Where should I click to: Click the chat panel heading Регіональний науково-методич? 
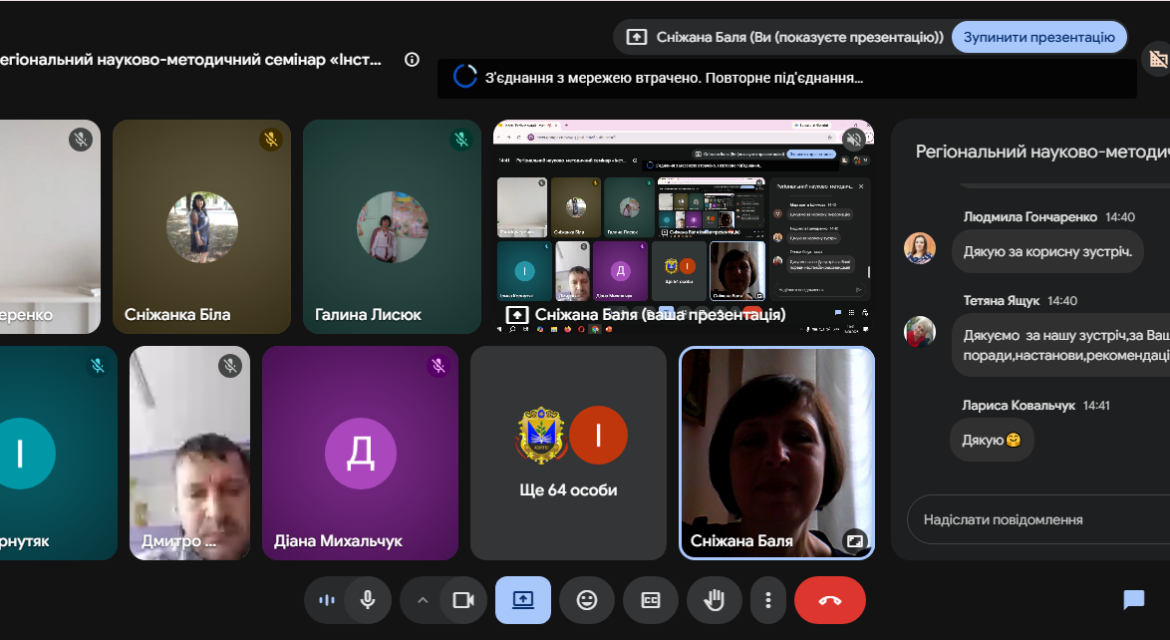[1042, 152]
